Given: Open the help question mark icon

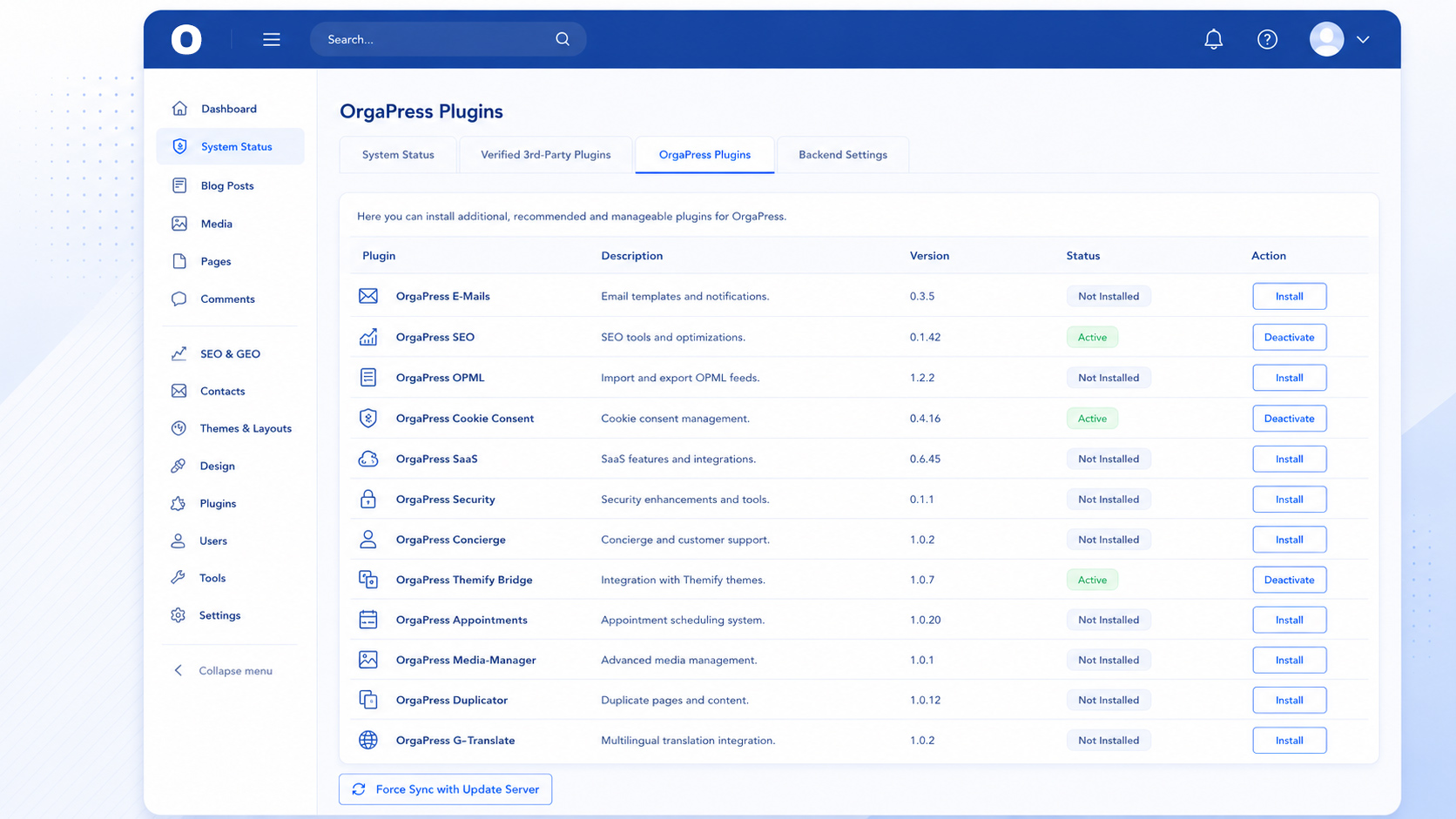Looking at the screenshot, I should tap(1267, 39).
